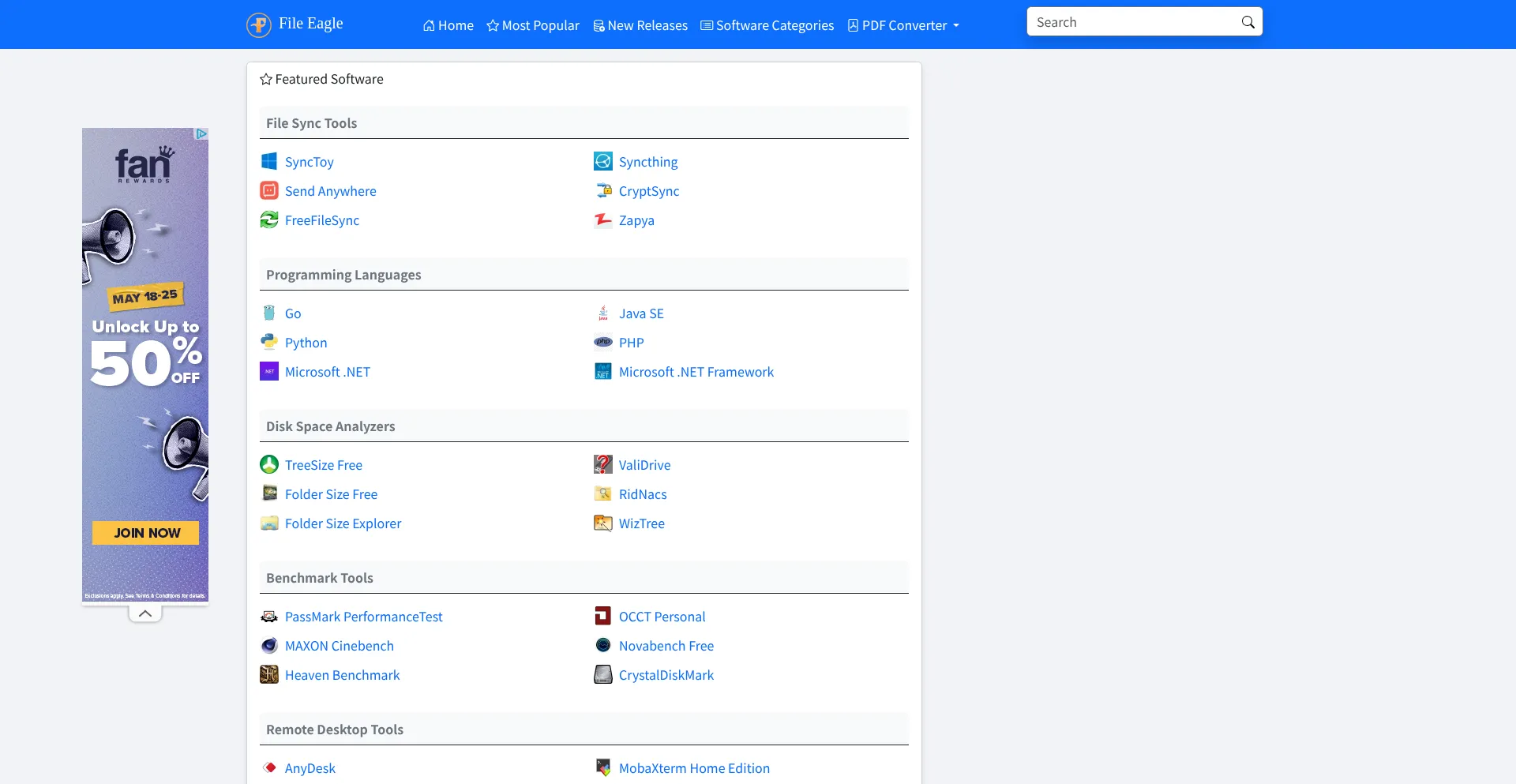Open the Novabench Free link
1516x784 pixels.
point(666,646)
